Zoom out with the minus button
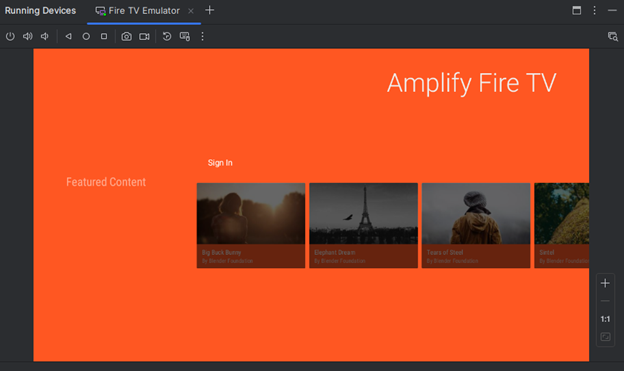This screenshot has height=371, width=624. 605,301
